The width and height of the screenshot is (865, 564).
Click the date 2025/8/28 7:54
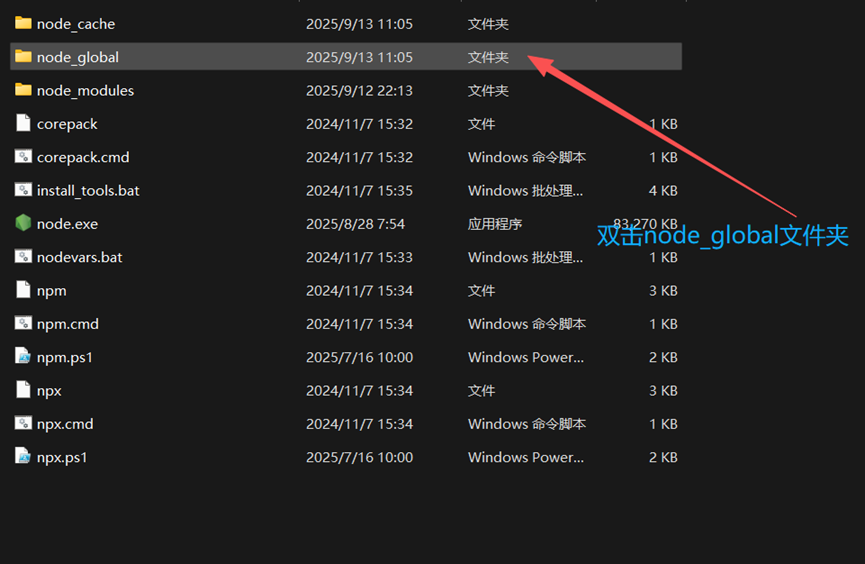pos(355,224)
